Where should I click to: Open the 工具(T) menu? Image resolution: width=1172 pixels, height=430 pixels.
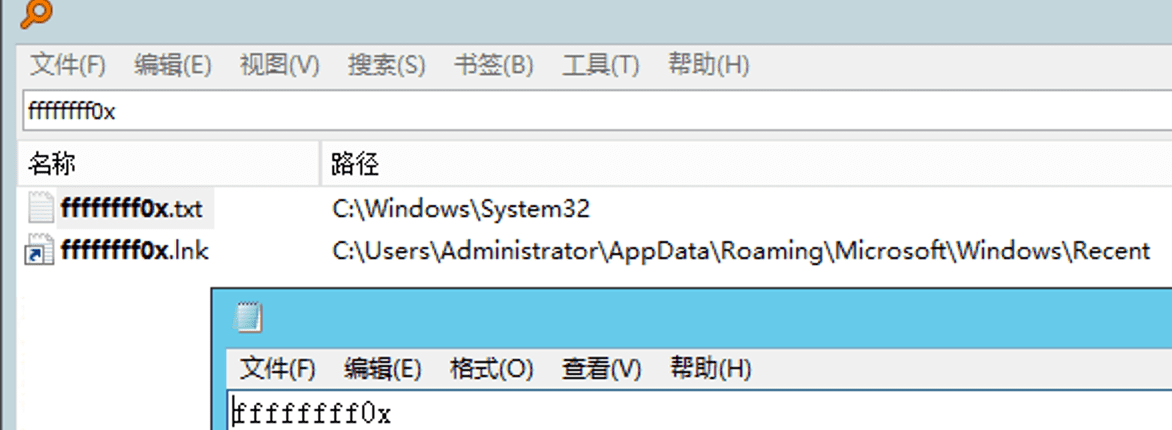tap(601, 66)
